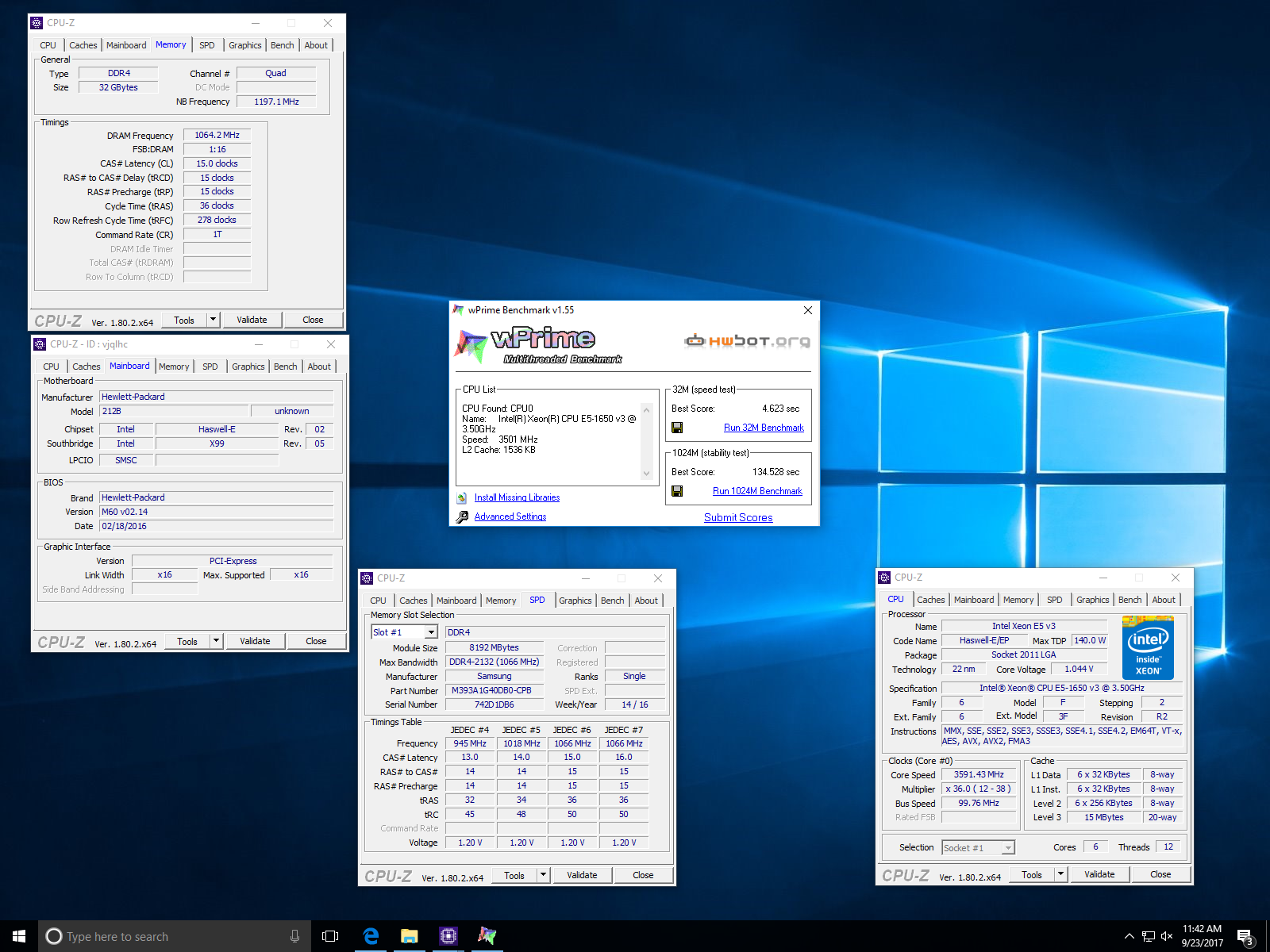Open the Action Center notifications icon
This screenshot has width=1270, height=952.
(x=1245, y=936)
